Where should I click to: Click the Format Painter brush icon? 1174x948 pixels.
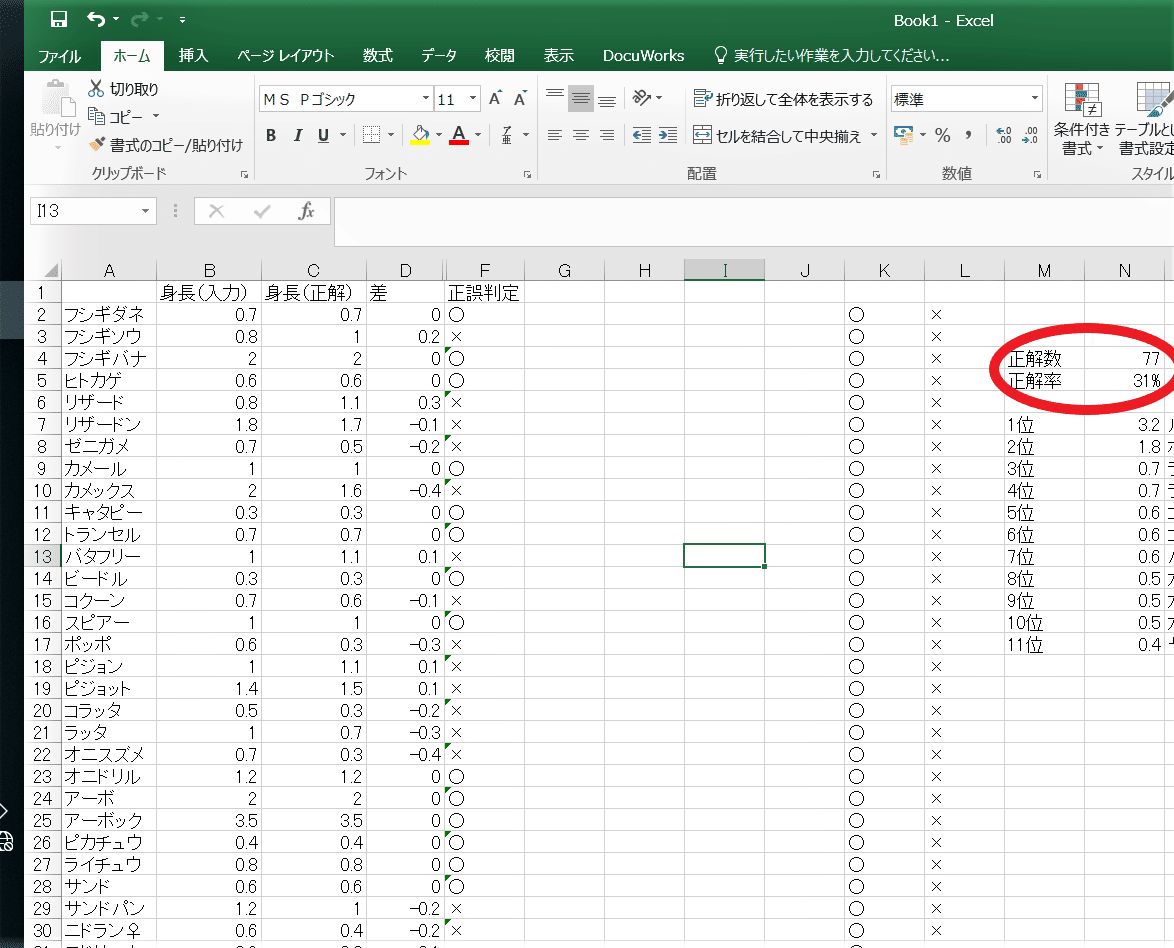(97, 144)
